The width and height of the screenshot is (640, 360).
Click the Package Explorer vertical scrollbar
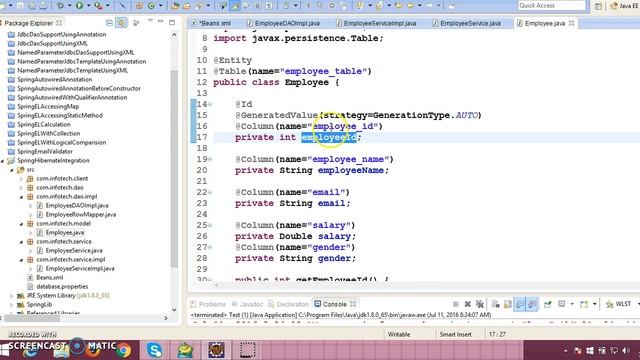[x=174, y=169]
